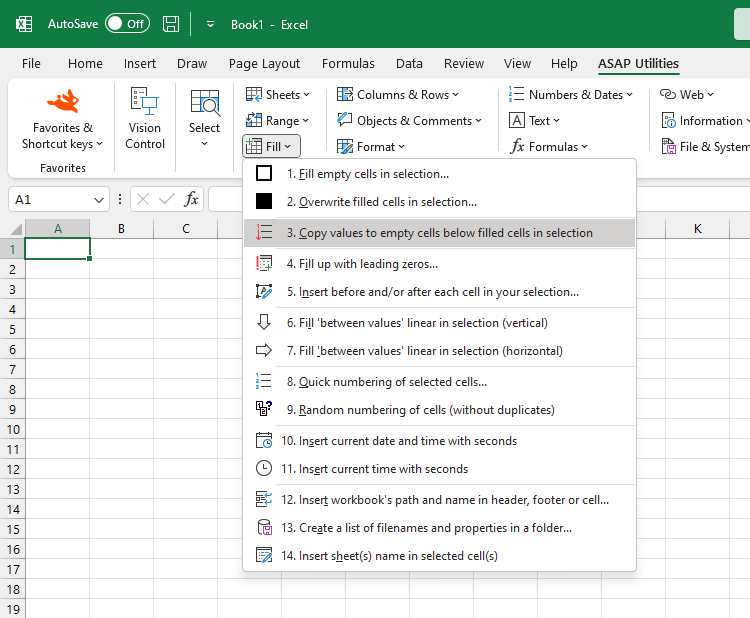Click the fill handle of cell A1
This screenshot has height=618, width=750.
(x=89, y=258)
